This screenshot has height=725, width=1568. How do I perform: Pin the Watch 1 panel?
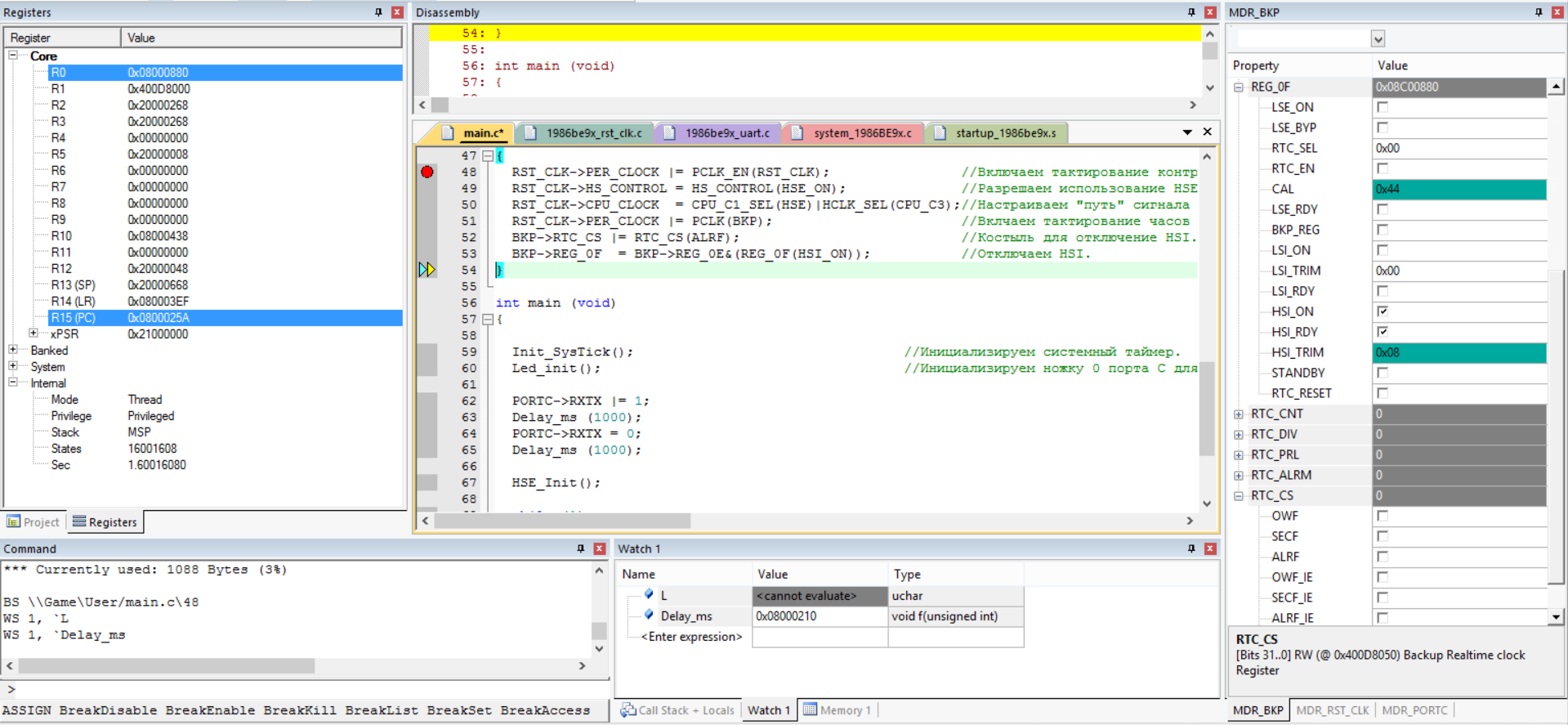coord(1191,548)
